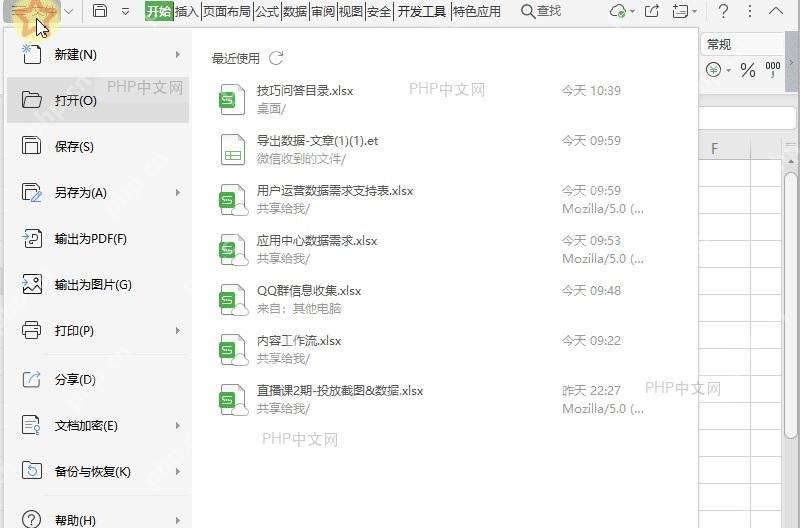Click the printer icon beside 打印(P)
This screenshot has width=800, height=528.
pyautogui.click(x=32, y=330)
